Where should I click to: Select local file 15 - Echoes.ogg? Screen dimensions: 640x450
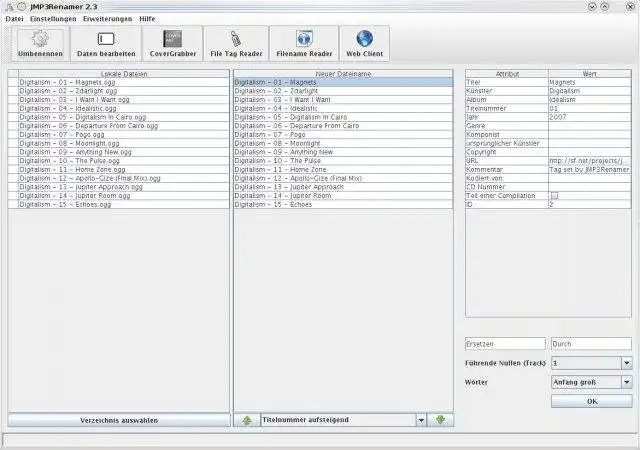pyautogui.click(x=124, y=205)
